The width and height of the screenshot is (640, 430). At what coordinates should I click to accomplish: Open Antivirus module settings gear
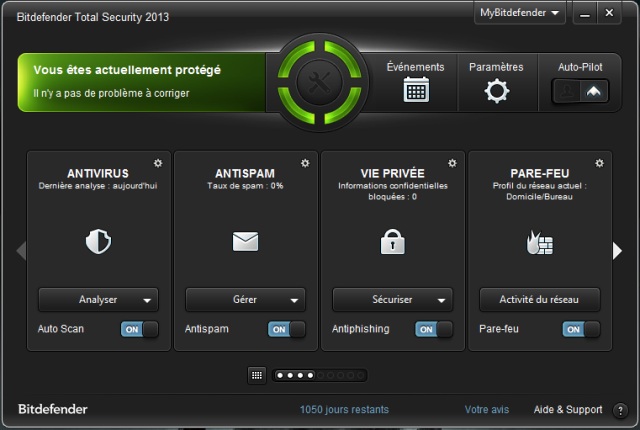coord(158,163)
